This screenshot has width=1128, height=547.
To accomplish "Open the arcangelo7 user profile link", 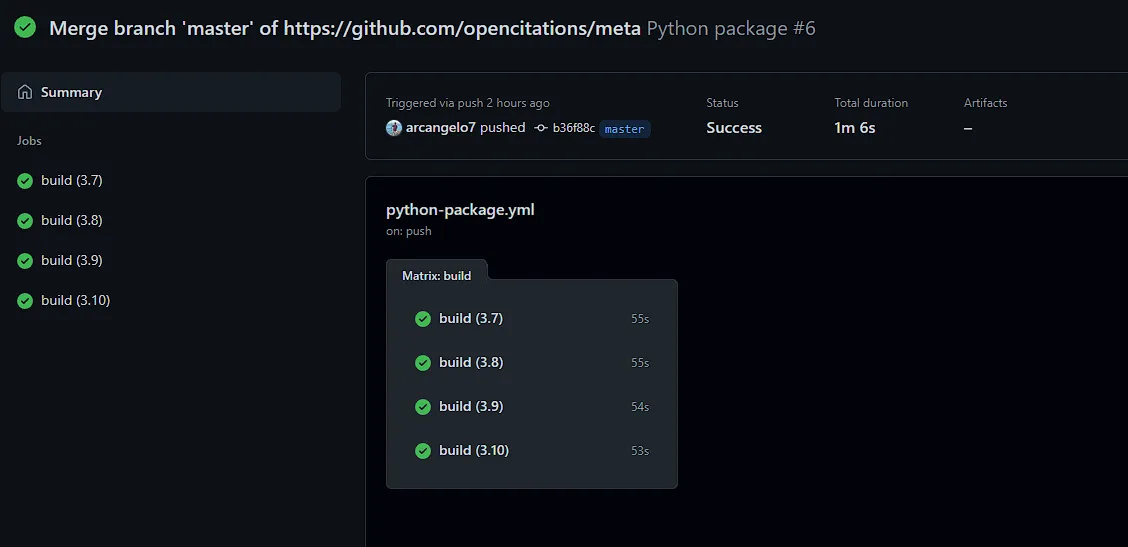I will pos(440,128).
